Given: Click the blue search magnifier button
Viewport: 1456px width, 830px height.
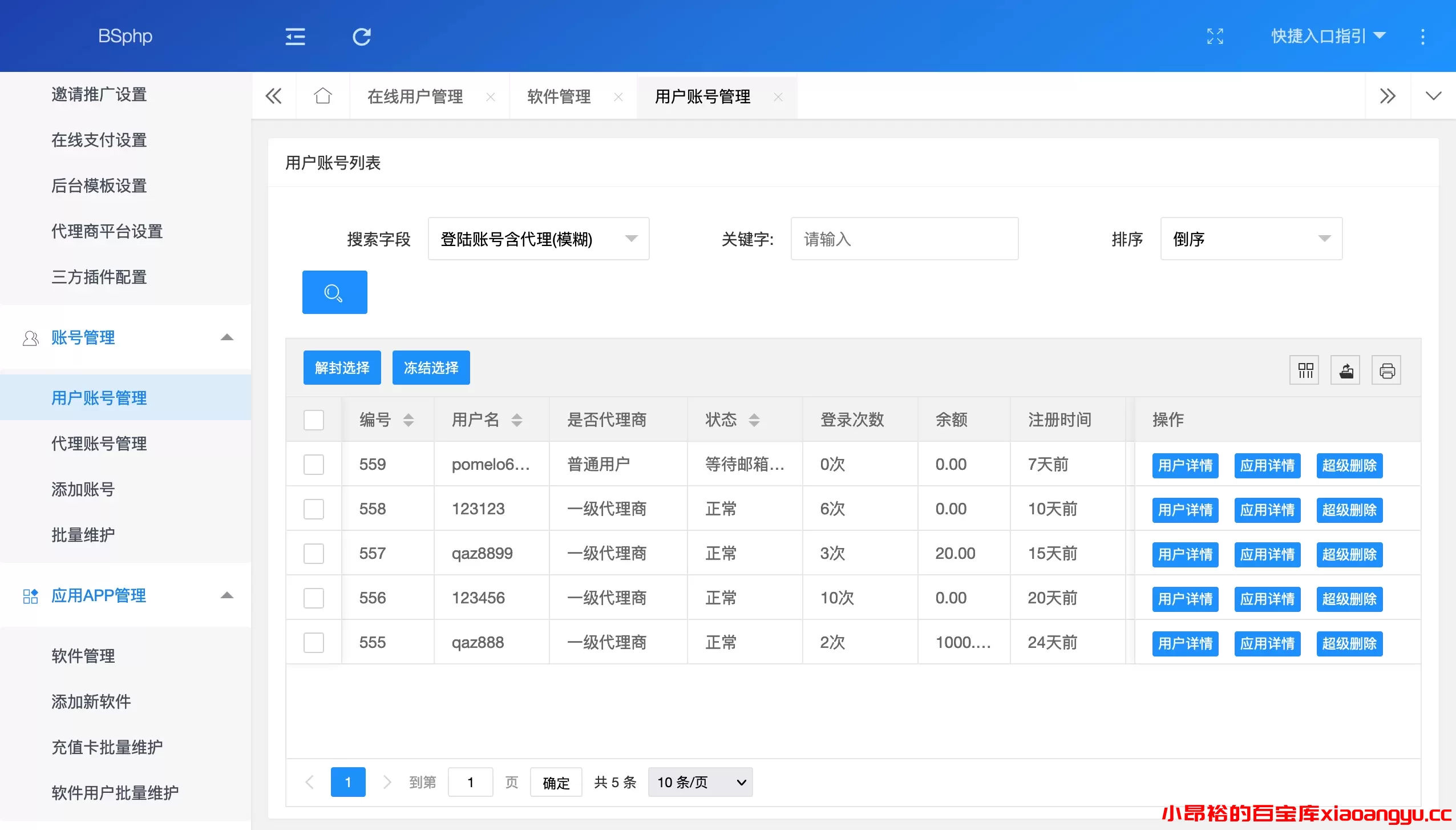Looking at the screenshot, I should tap(334, 292).
